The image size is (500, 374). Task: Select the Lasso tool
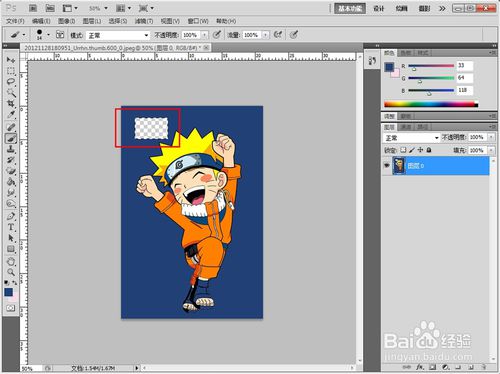11,82
